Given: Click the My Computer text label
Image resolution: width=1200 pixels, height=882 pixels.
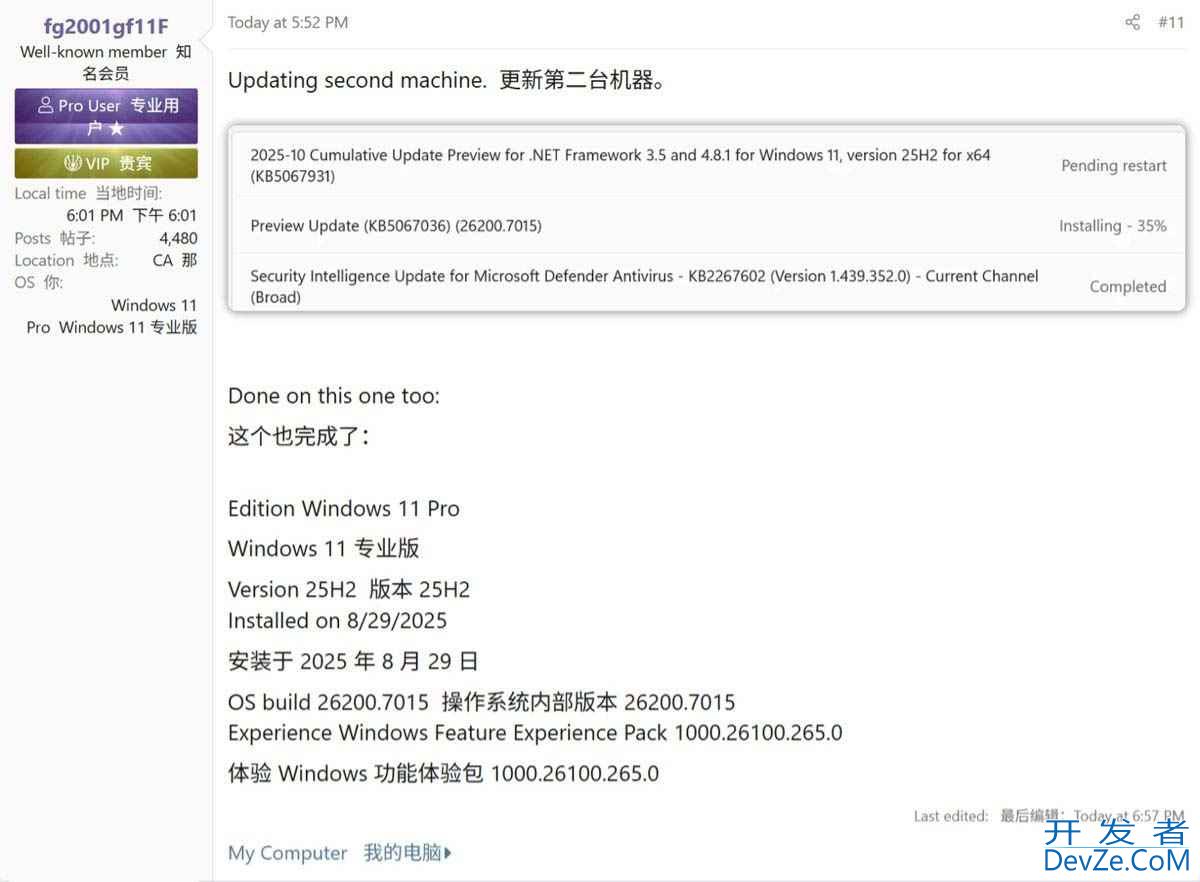Looking at the screenshot, I should point(288,853).
